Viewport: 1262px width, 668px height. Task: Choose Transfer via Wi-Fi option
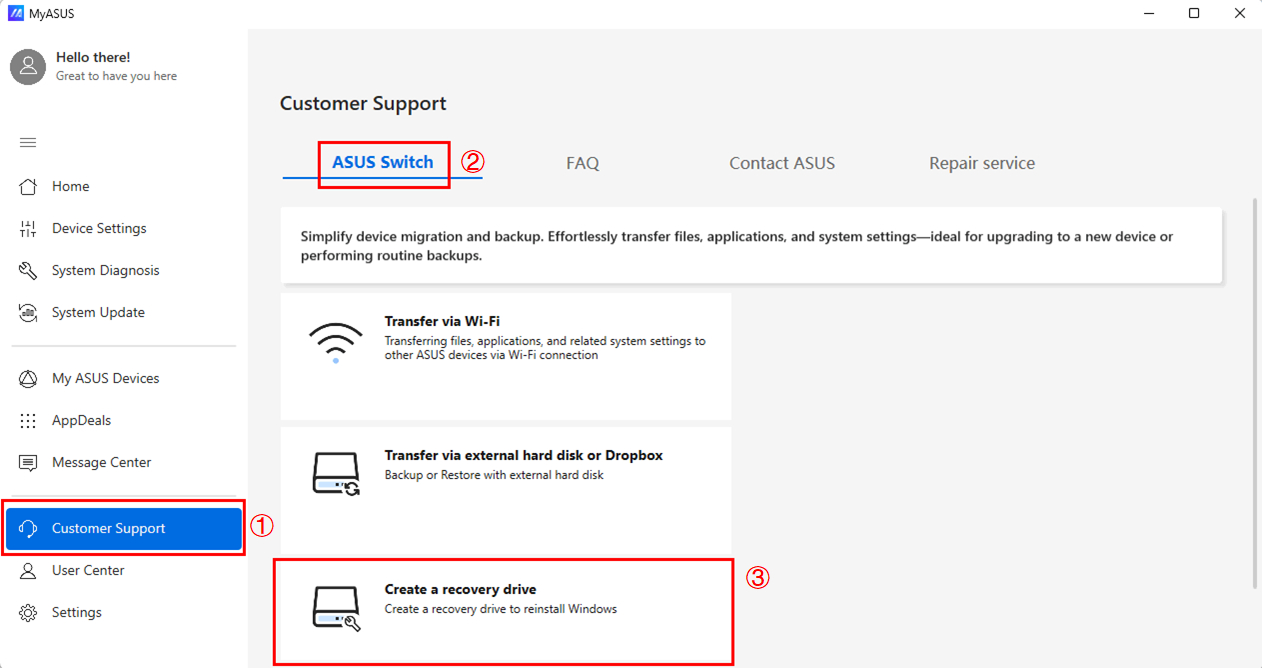point(505,355)
